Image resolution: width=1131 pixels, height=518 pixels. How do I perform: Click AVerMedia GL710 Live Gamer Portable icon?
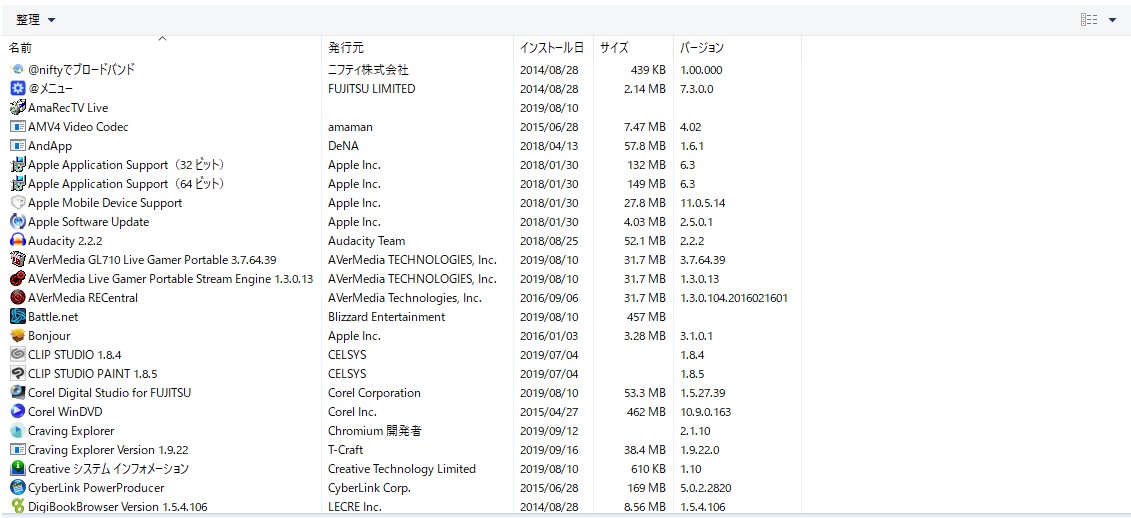[x=18, y=260]
